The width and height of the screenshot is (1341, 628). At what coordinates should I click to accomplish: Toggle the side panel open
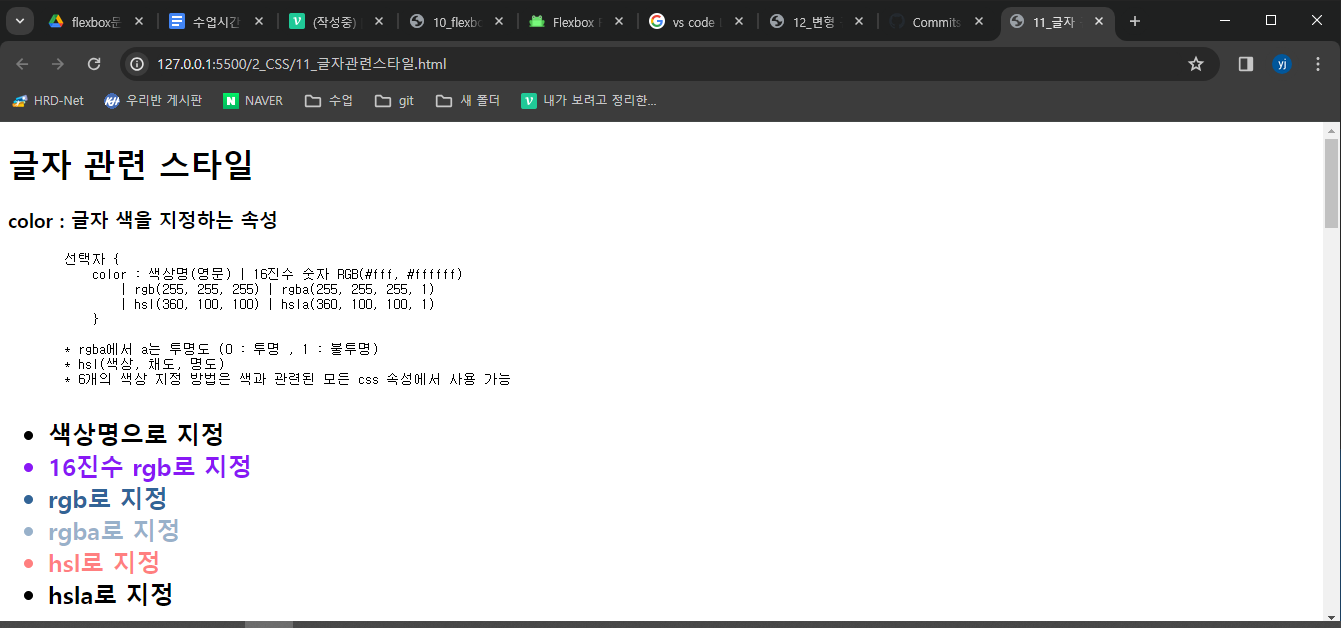tap(1244, 61)
